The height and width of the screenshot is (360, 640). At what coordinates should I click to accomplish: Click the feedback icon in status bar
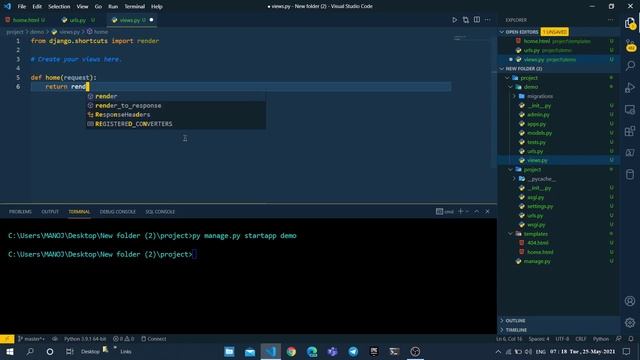tap(619, 339)
